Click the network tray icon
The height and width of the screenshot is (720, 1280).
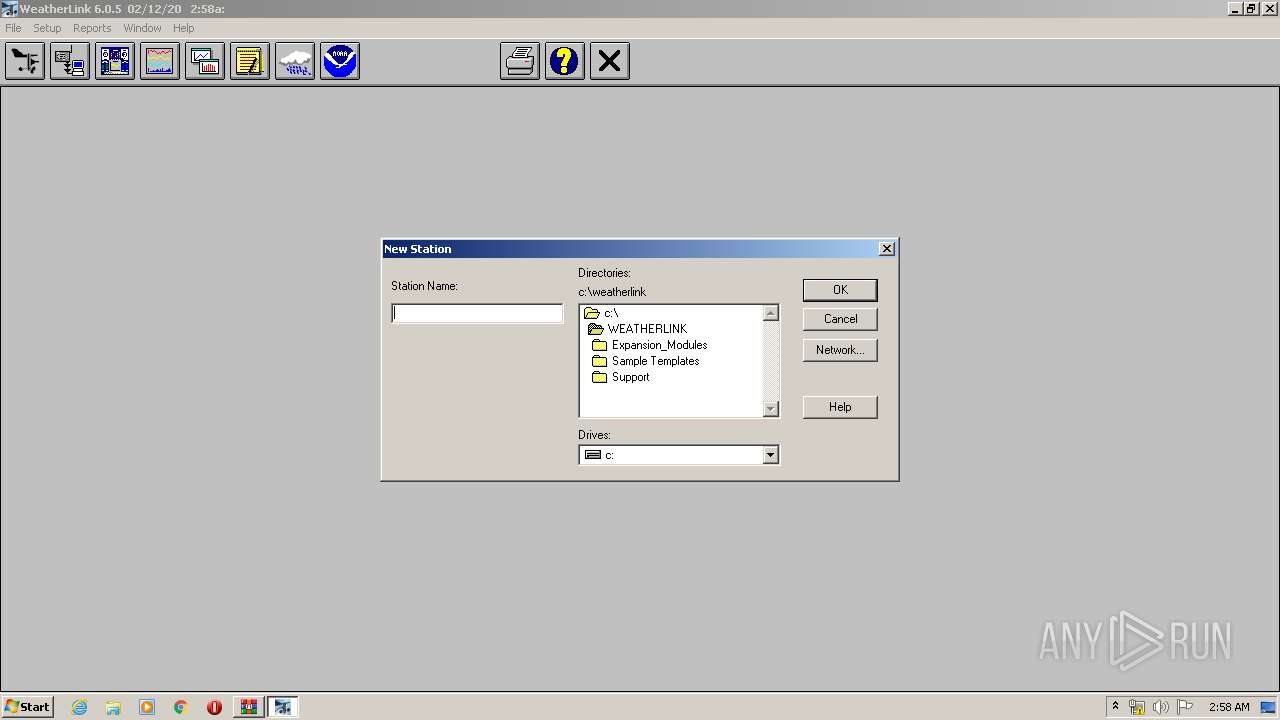point(1137,707)
